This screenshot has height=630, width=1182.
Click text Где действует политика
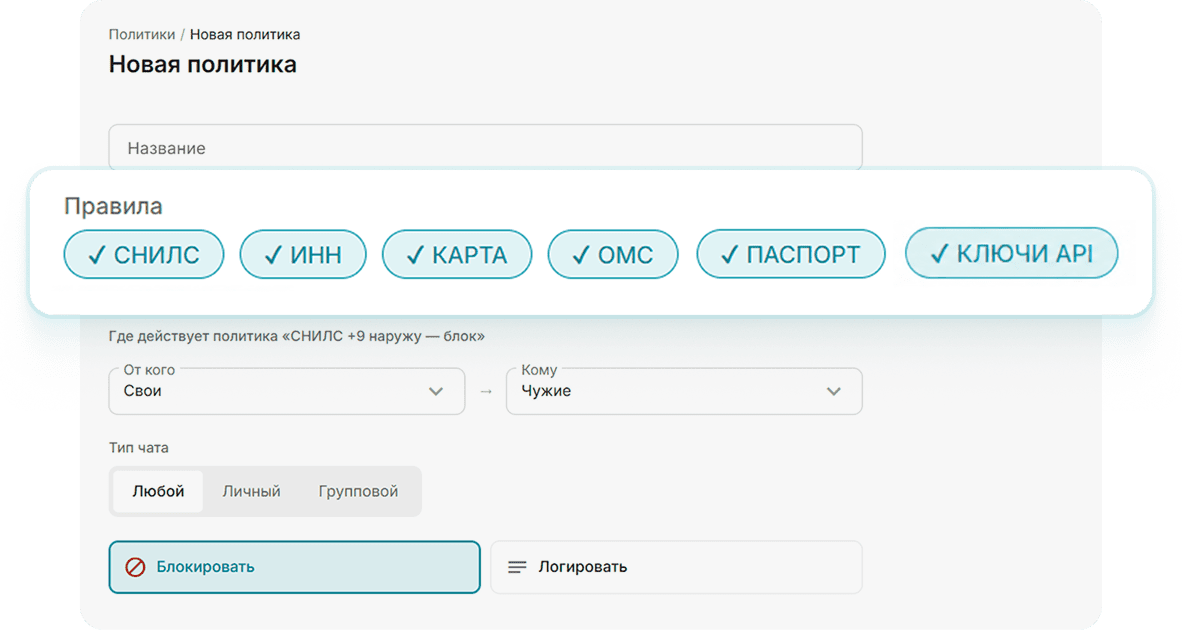click(193, 336)
